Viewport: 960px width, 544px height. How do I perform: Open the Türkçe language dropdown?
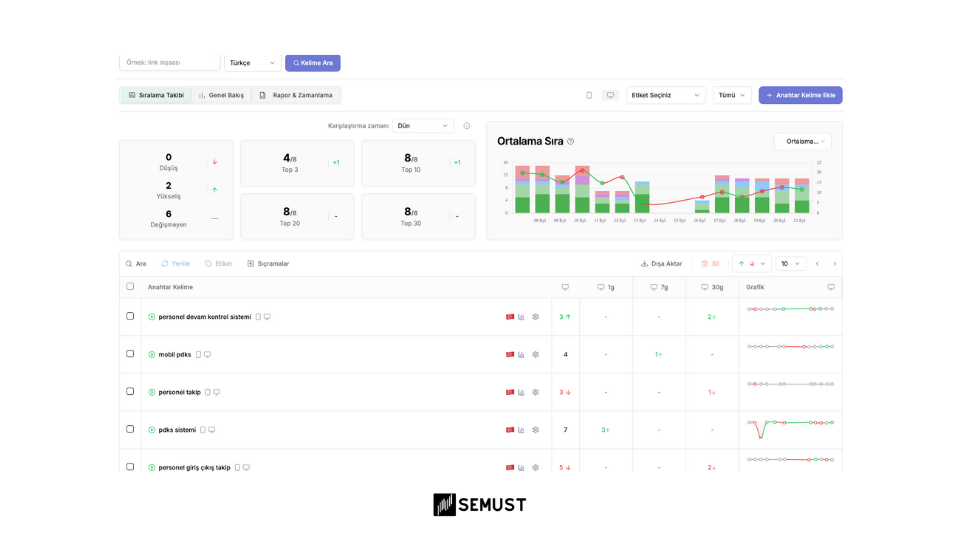point(253,63)
